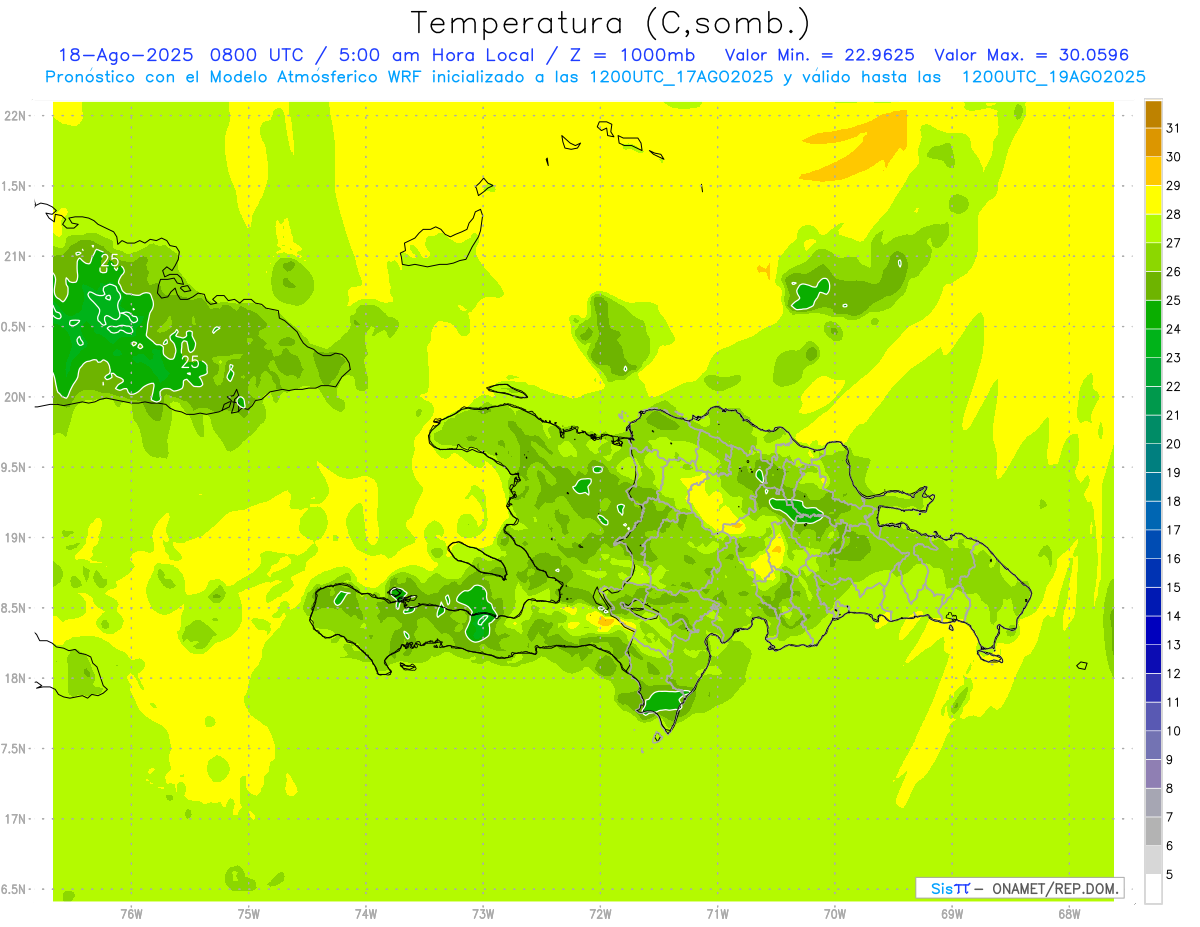Click the lime colorbar segment between 27 and 28
Image resolution: width=1200 pixels, height=927 pixels.
[1153, 228]
